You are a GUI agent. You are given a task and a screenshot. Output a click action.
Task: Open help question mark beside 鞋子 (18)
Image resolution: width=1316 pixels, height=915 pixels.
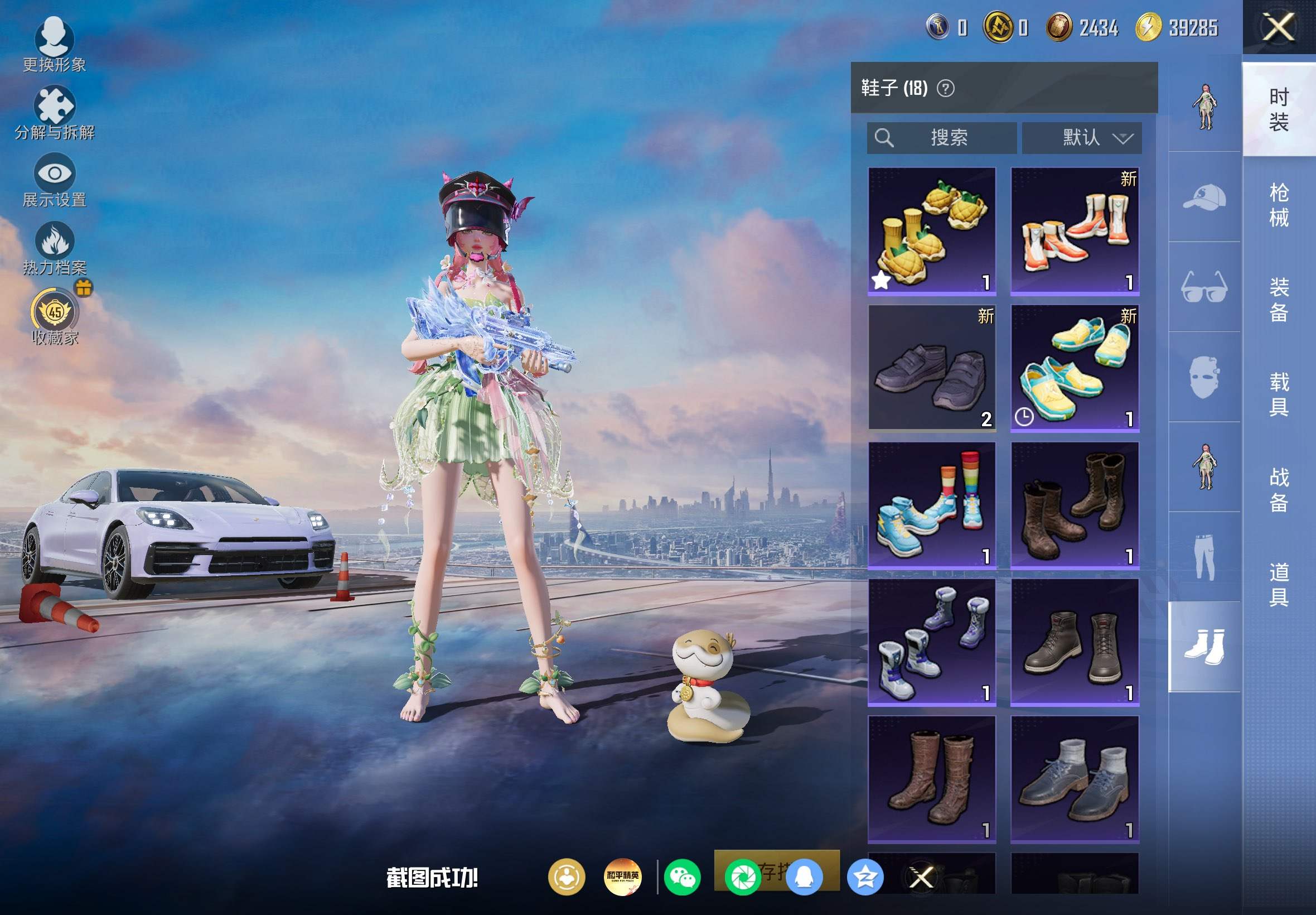pos(945,88)
